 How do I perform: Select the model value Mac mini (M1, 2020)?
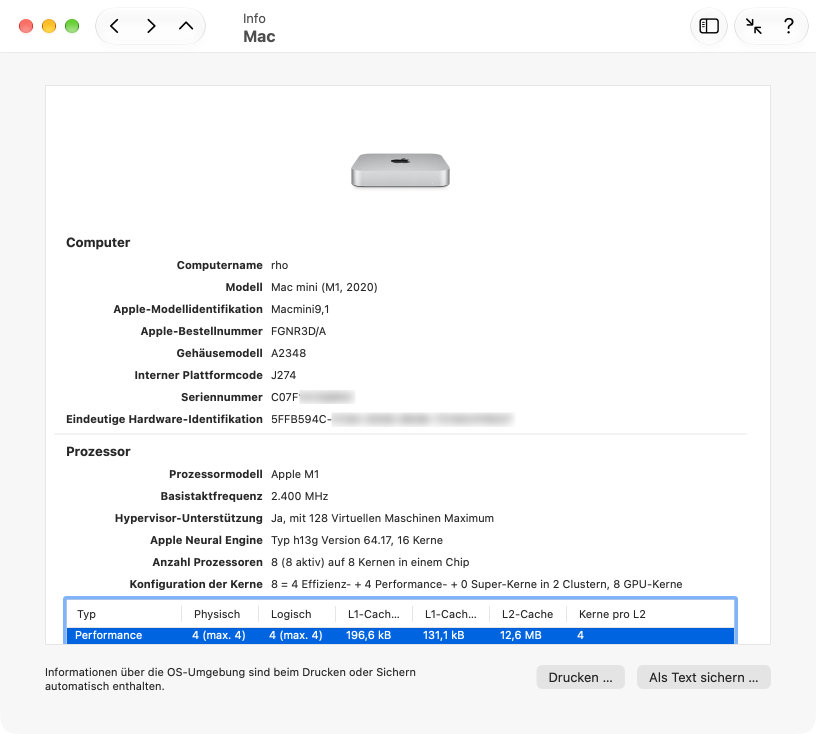[324, 287]
